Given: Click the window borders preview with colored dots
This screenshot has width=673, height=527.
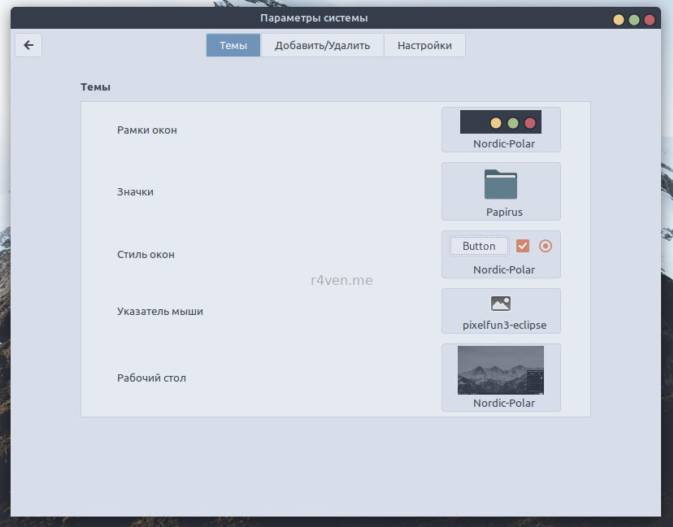Looking at the screenshot, I should [501, 122].
